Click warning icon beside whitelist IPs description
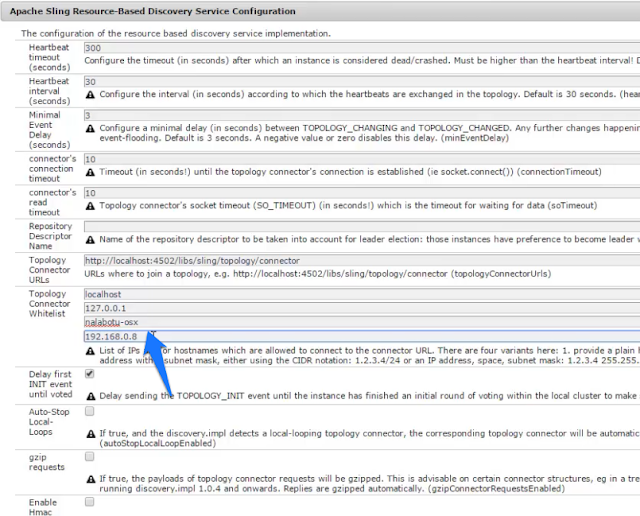This screenshot has width=640, height=516. tap(90, 351)
